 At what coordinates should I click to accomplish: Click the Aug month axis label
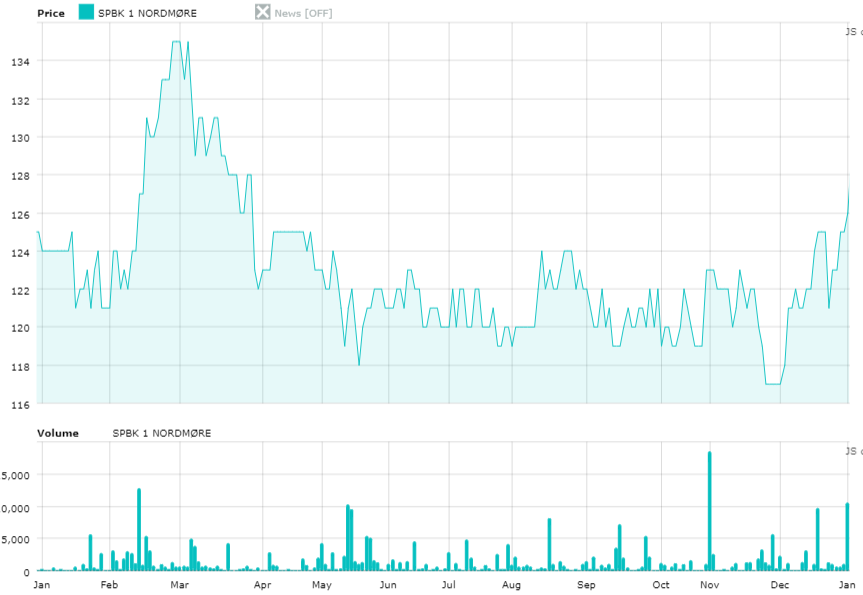511,585
